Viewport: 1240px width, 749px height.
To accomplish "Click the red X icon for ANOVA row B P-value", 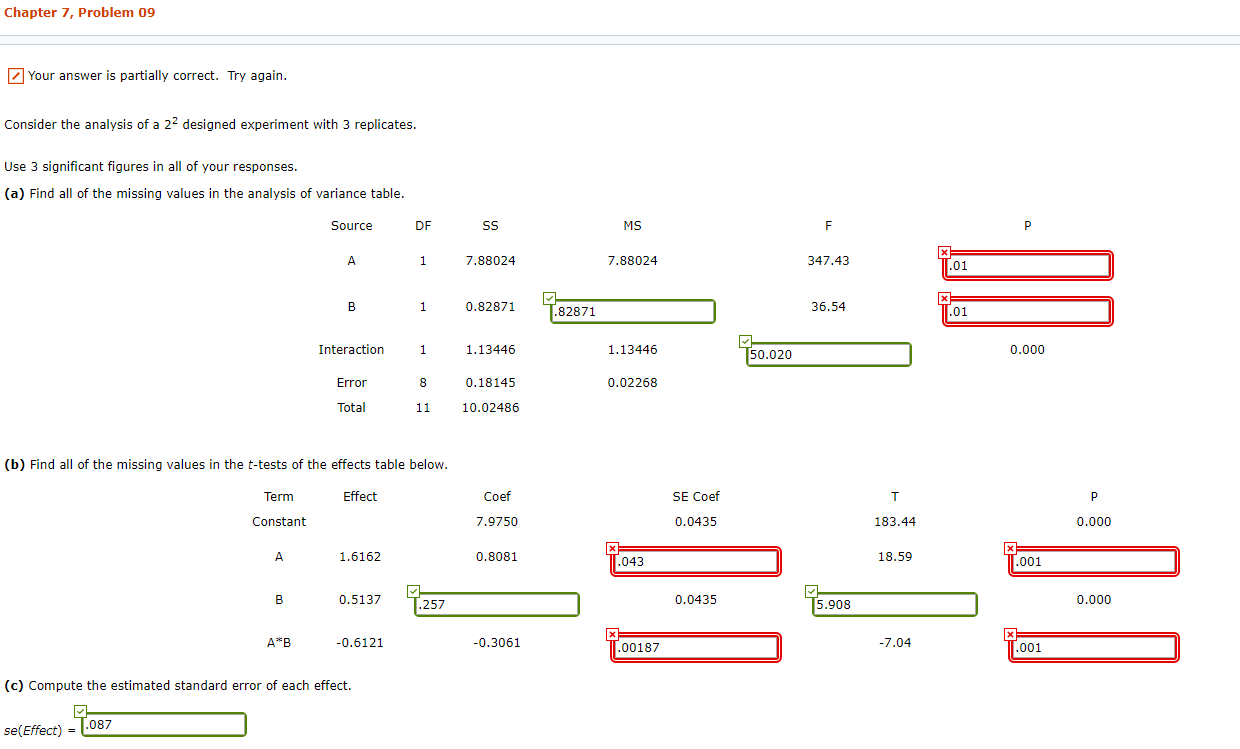I will (x=943, y=298).
